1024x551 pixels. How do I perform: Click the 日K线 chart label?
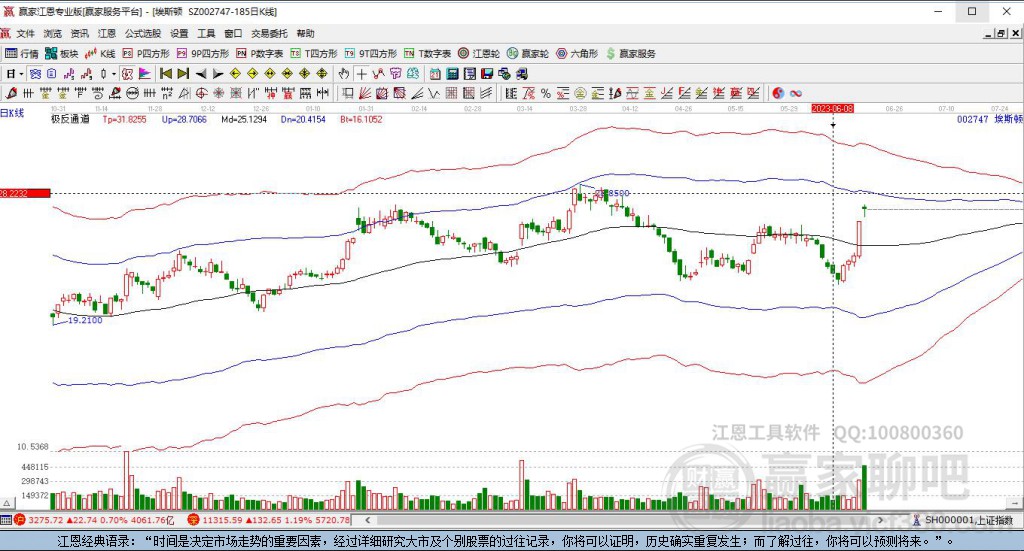12,113
